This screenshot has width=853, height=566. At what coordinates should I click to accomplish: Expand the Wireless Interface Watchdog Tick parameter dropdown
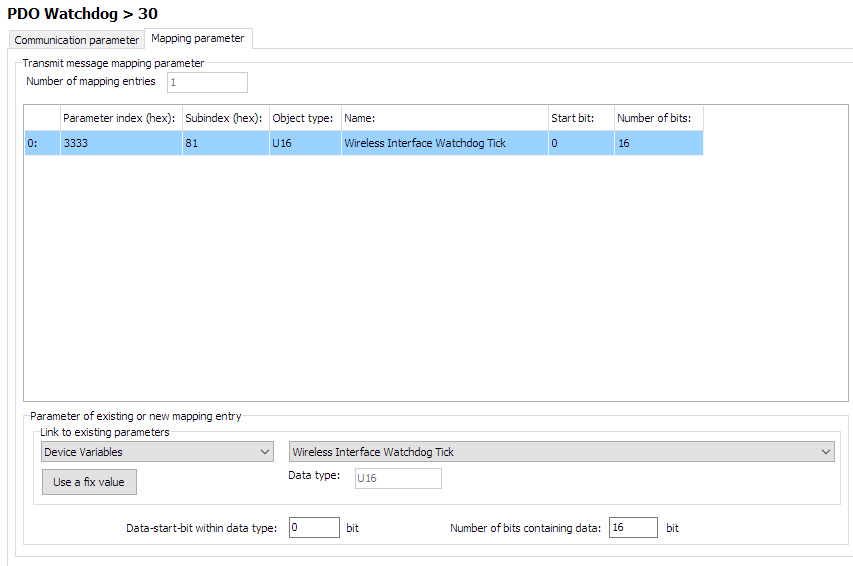point(561,452)
